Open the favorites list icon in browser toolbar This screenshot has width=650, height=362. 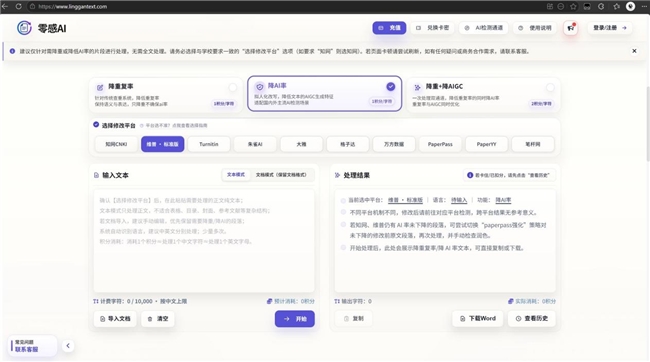tap(616, 6)
